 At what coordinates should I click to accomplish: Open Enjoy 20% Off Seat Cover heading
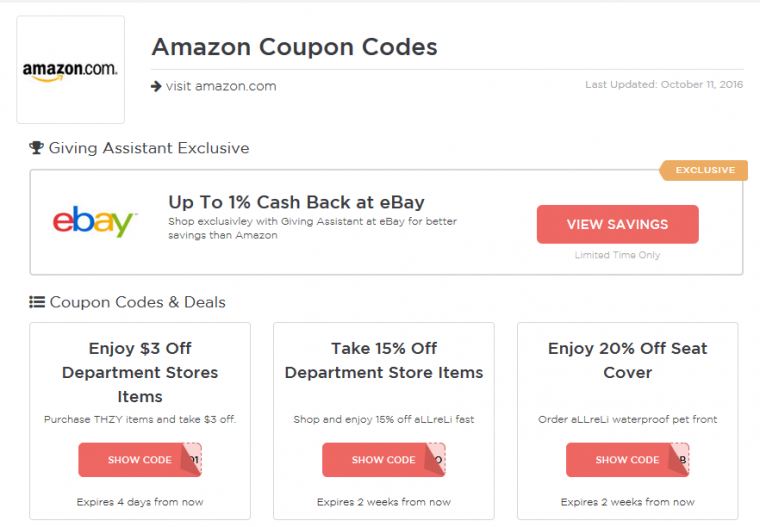628,360
